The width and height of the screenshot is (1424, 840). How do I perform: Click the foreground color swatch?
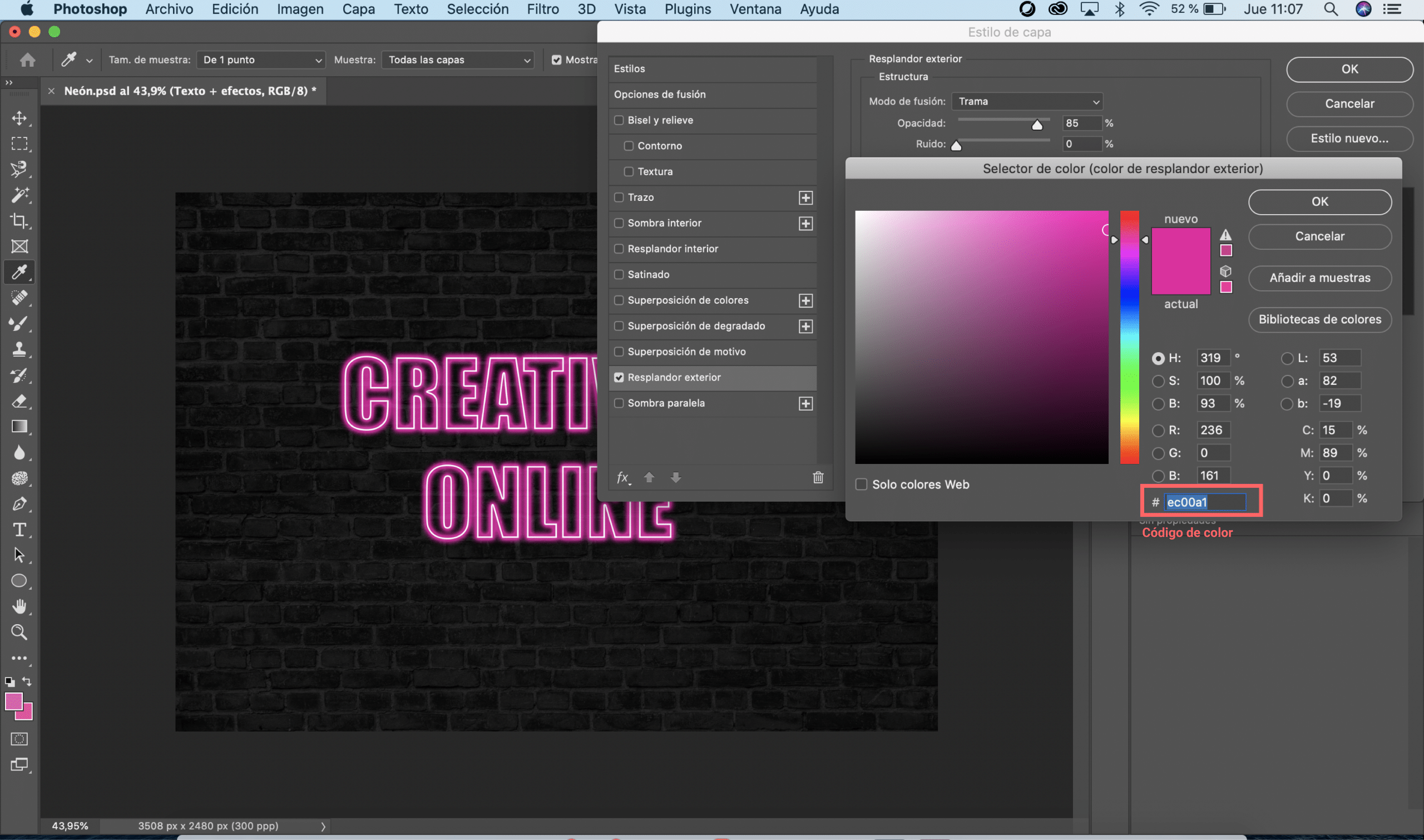(13, 701)
